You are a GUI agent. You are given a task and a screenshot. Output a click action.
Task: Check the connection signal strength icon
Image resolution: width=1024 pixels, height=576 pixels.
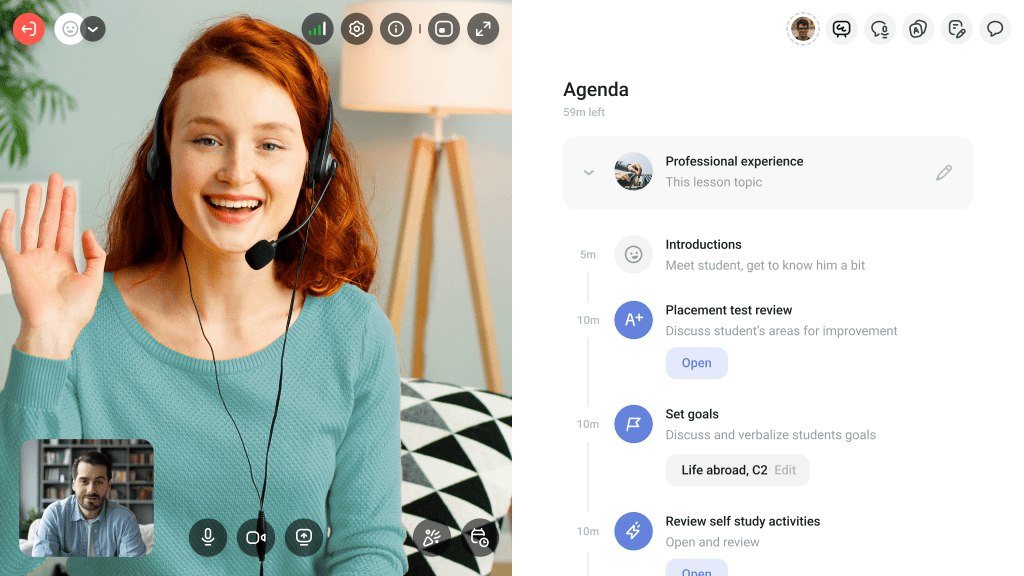coord(317,29)
